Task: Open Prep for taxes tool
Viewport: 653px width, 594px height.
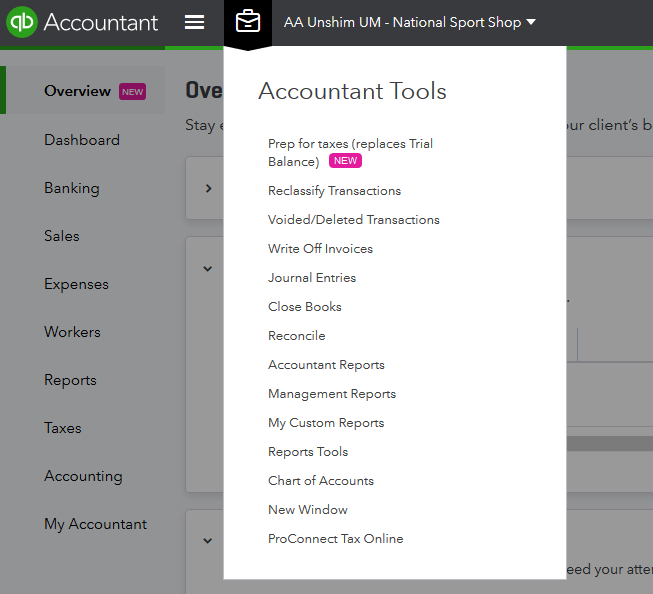Action: [x=350, y=152]
